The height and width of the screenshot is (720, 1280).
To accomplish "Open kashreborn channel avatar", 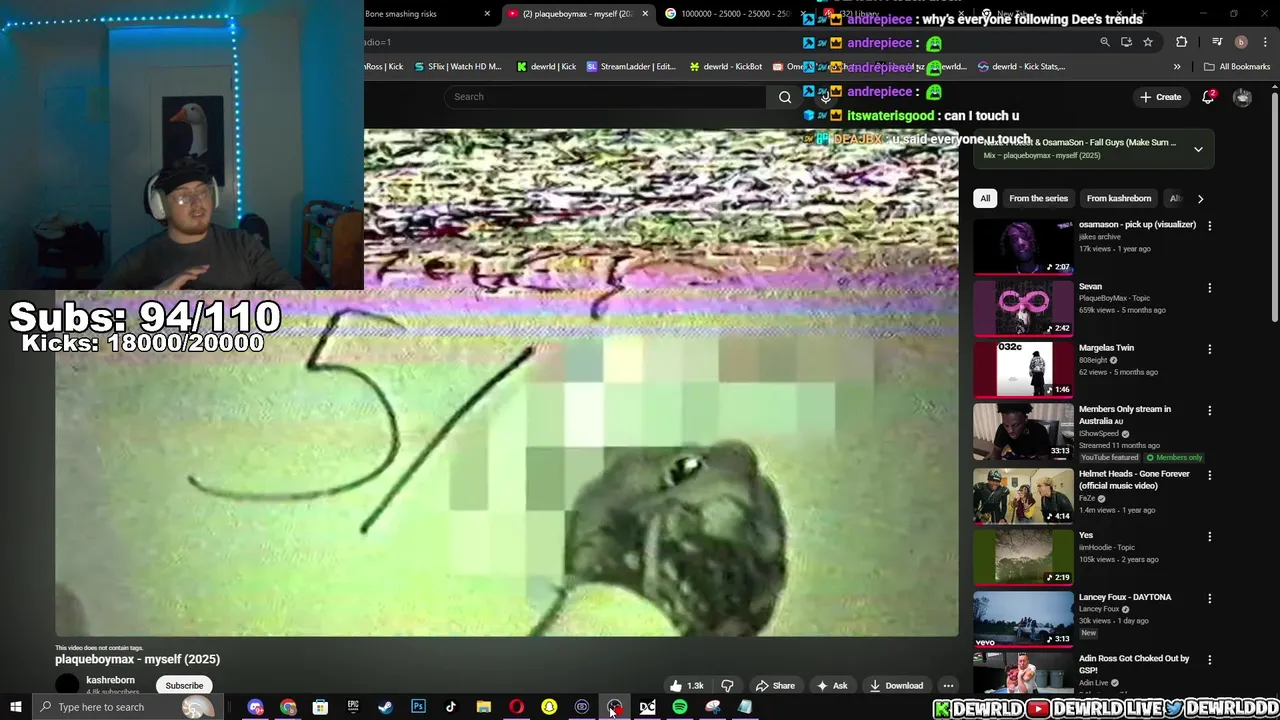I will pyautogui.click(x=67, y=685).
